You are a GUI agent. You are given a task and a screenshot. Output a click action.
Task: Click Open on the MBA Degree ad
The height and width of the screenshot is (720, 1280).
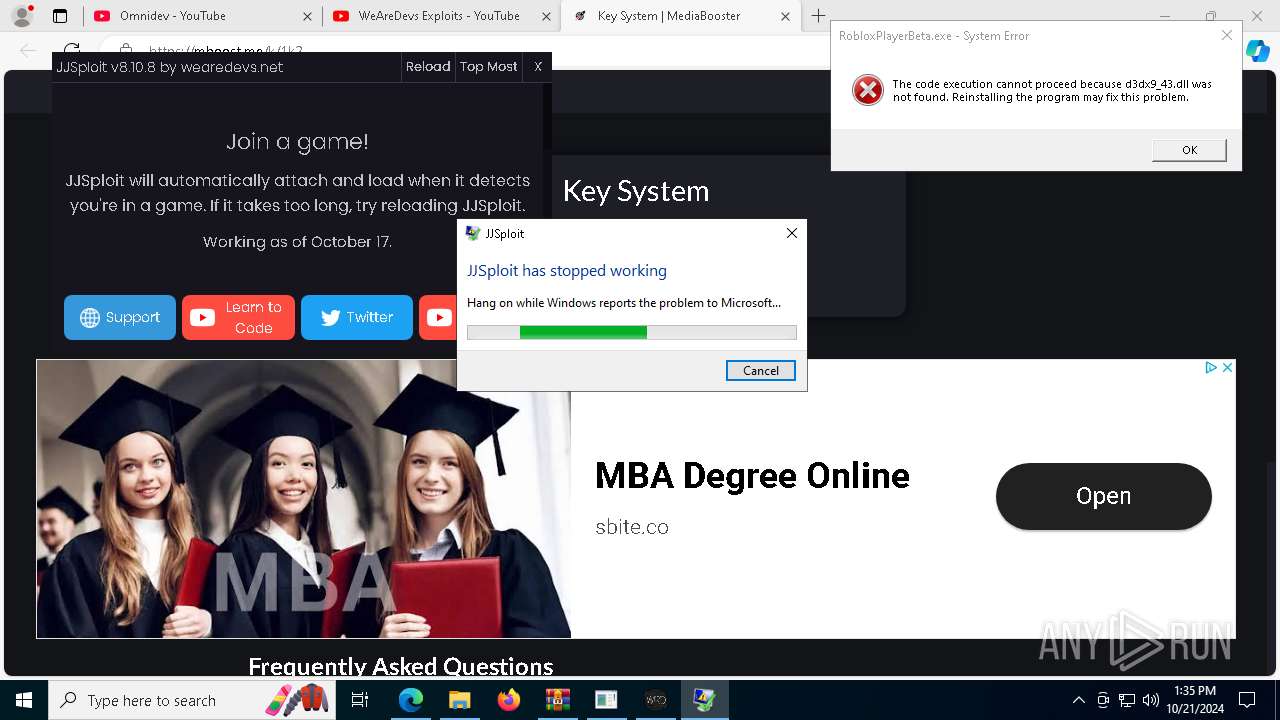pyautogui.click(x=1103, y=496)
